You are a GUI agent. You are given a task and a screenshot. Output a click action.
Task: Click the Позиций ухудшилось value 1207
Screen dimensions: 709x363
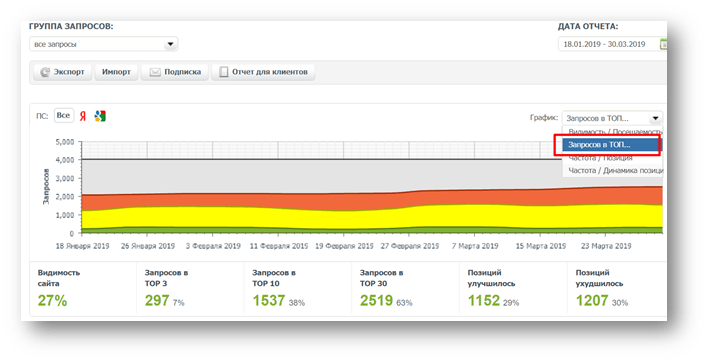592,301
